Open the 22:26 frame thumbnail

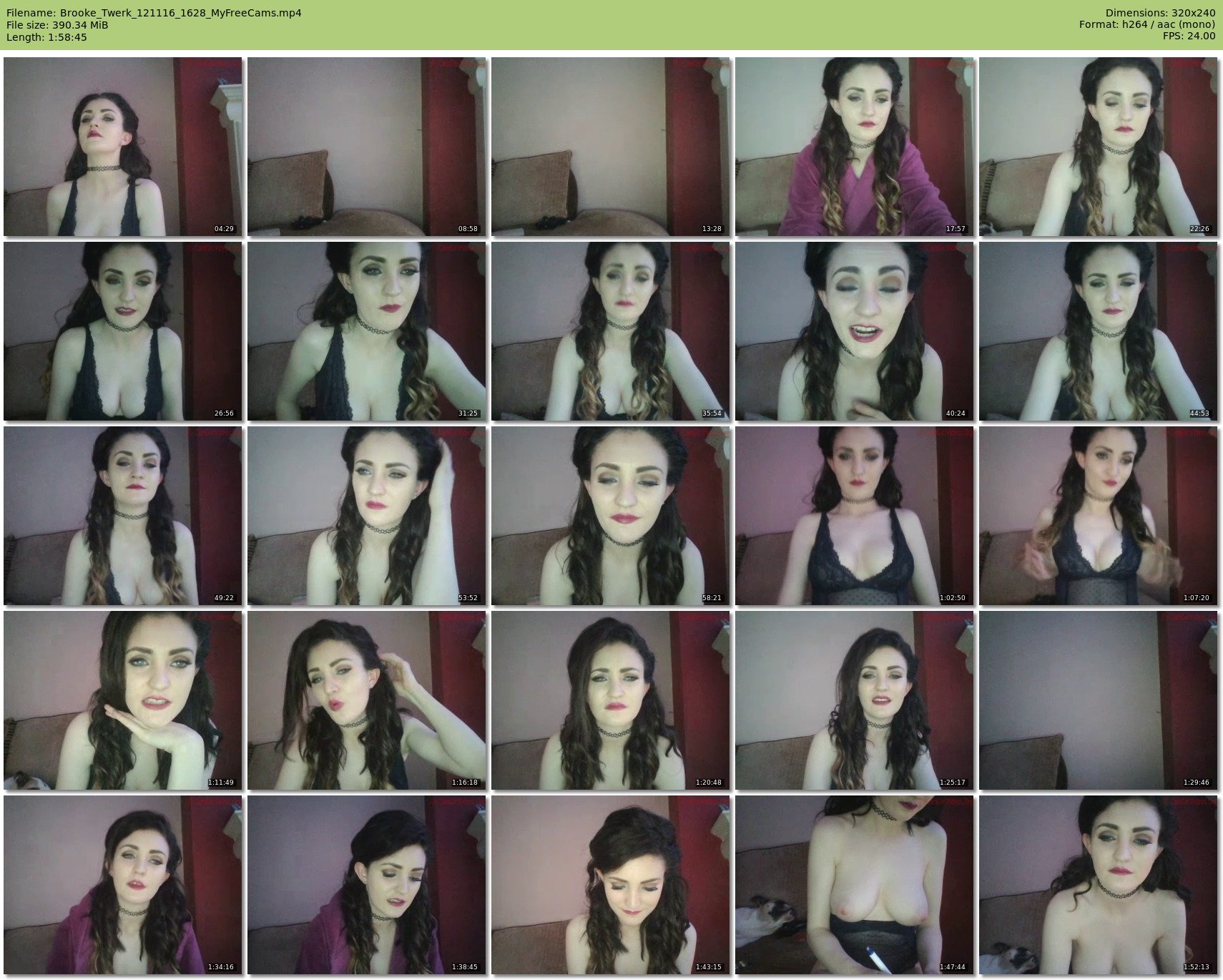(1099, 147)
